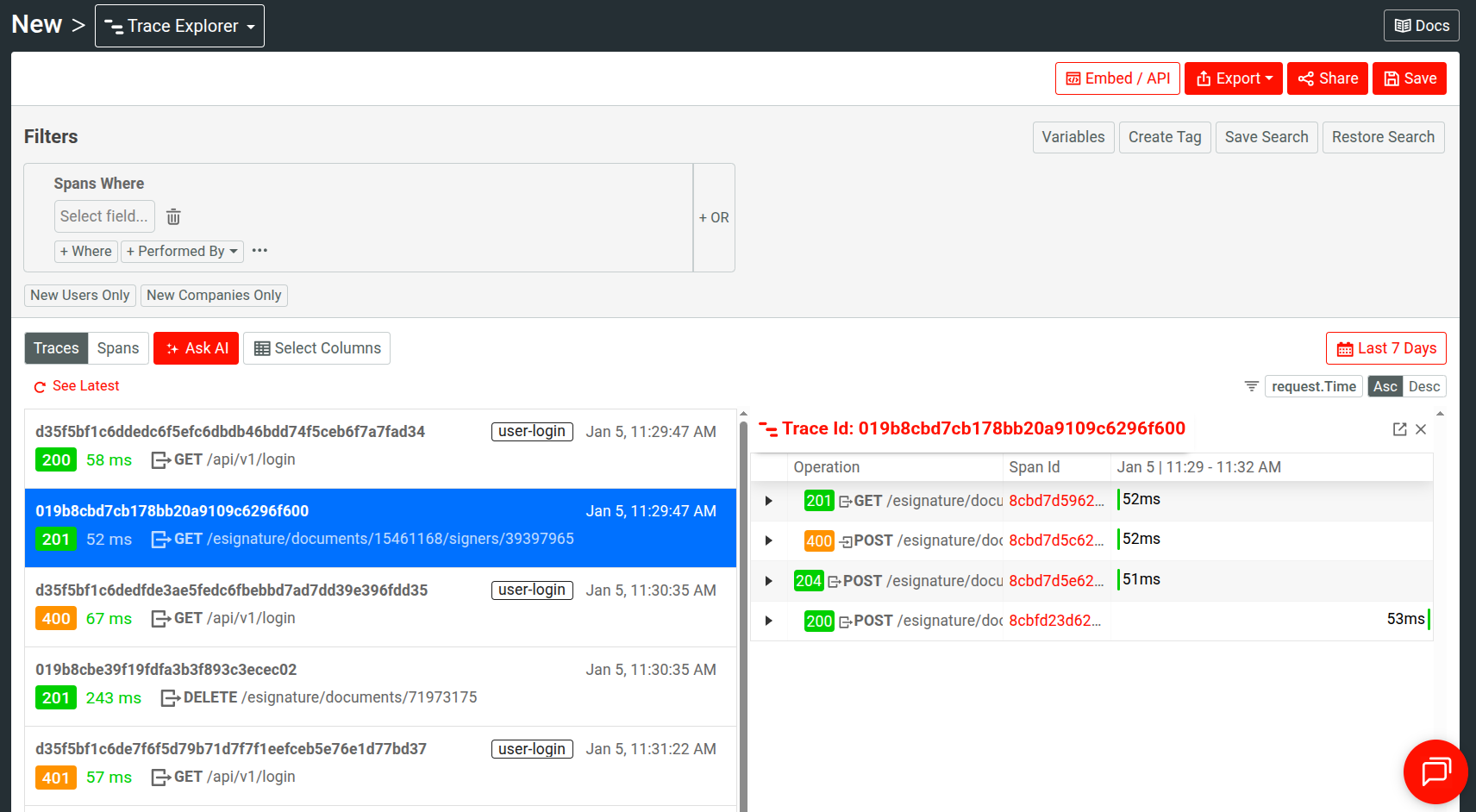Click the Restore Search button

pos(1383,137)
